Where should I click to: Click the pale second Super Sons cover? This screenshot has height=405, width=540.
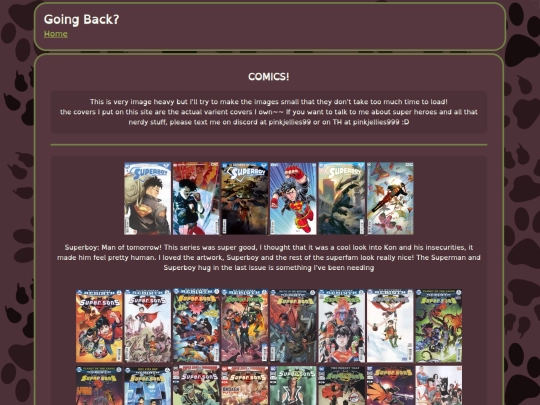tap(147, 326)
